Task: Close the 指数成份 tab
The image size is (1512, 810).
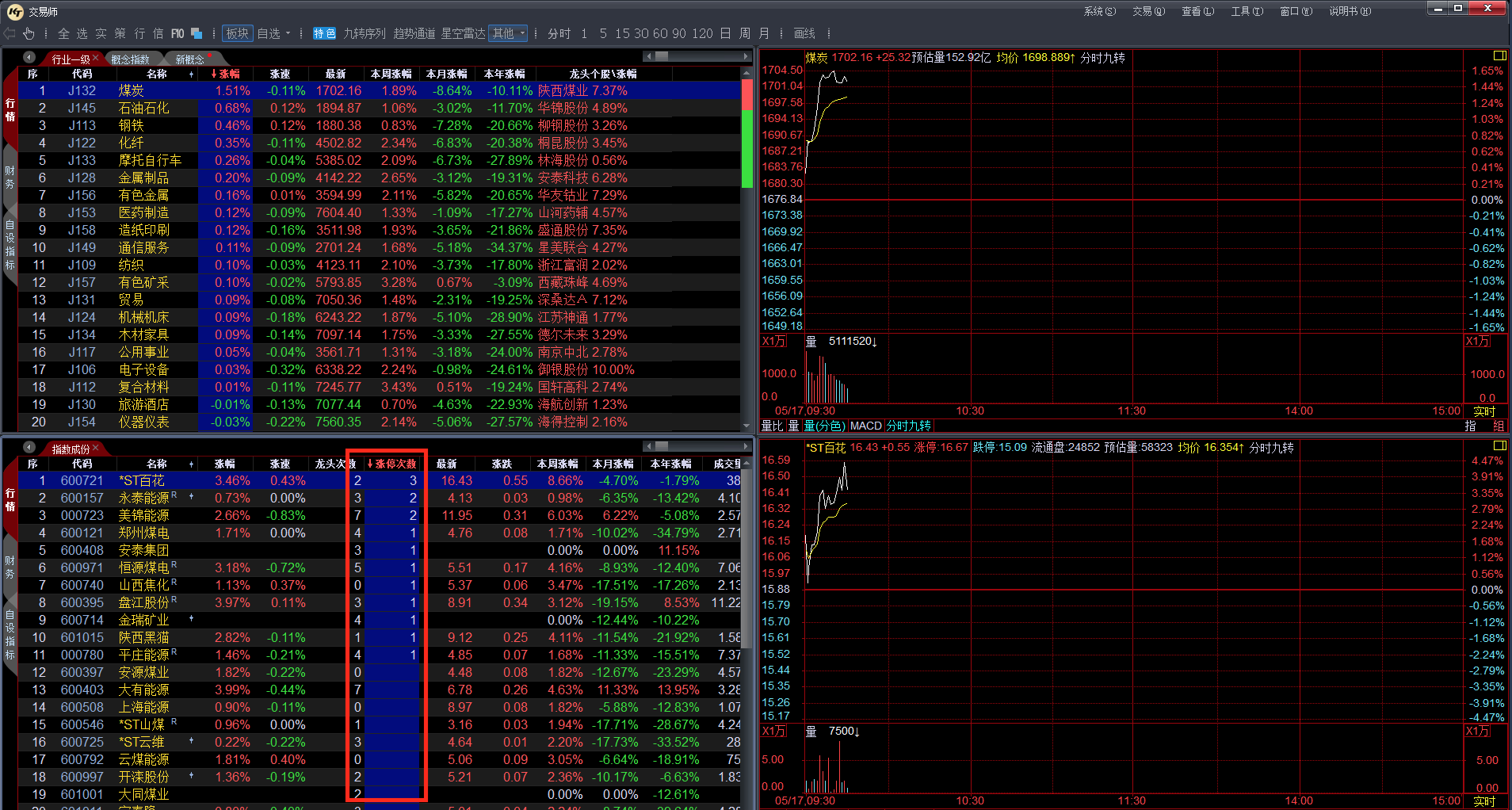Action: [x=96, y=449]
